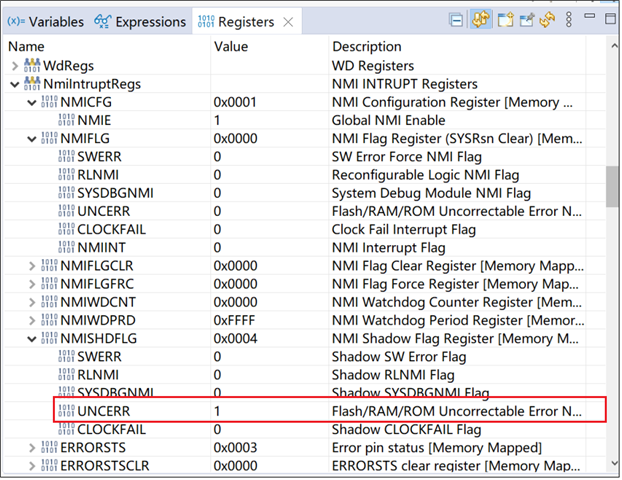Click the ERRORSTSCLR register icon
Viewport: 622px width, 480px height.
(49, 466)
